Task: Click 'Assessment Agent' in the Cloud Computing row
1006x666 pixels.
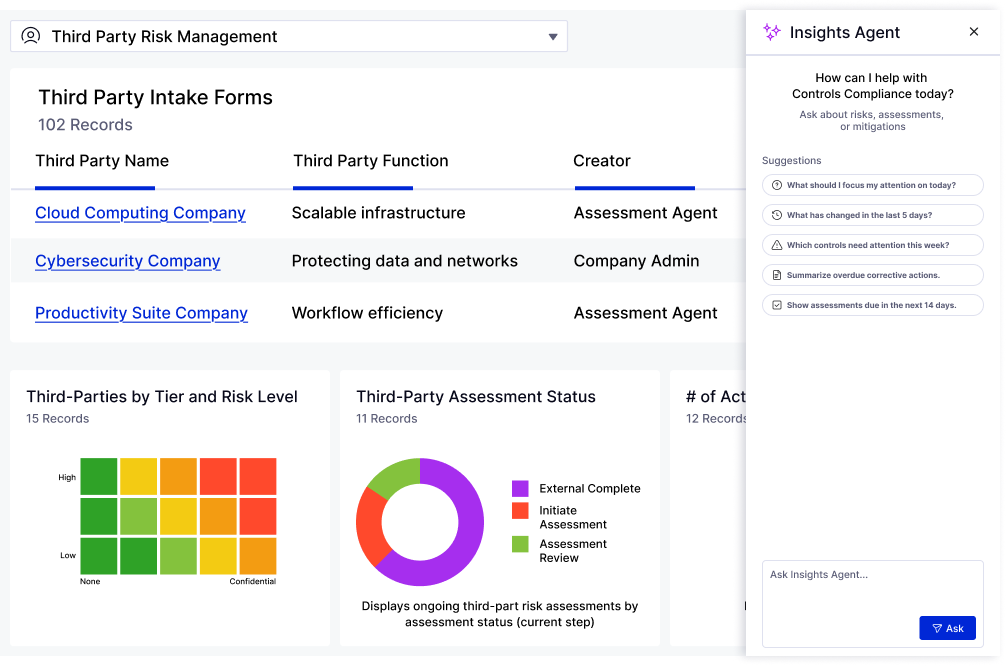Action: pos(645,213)
